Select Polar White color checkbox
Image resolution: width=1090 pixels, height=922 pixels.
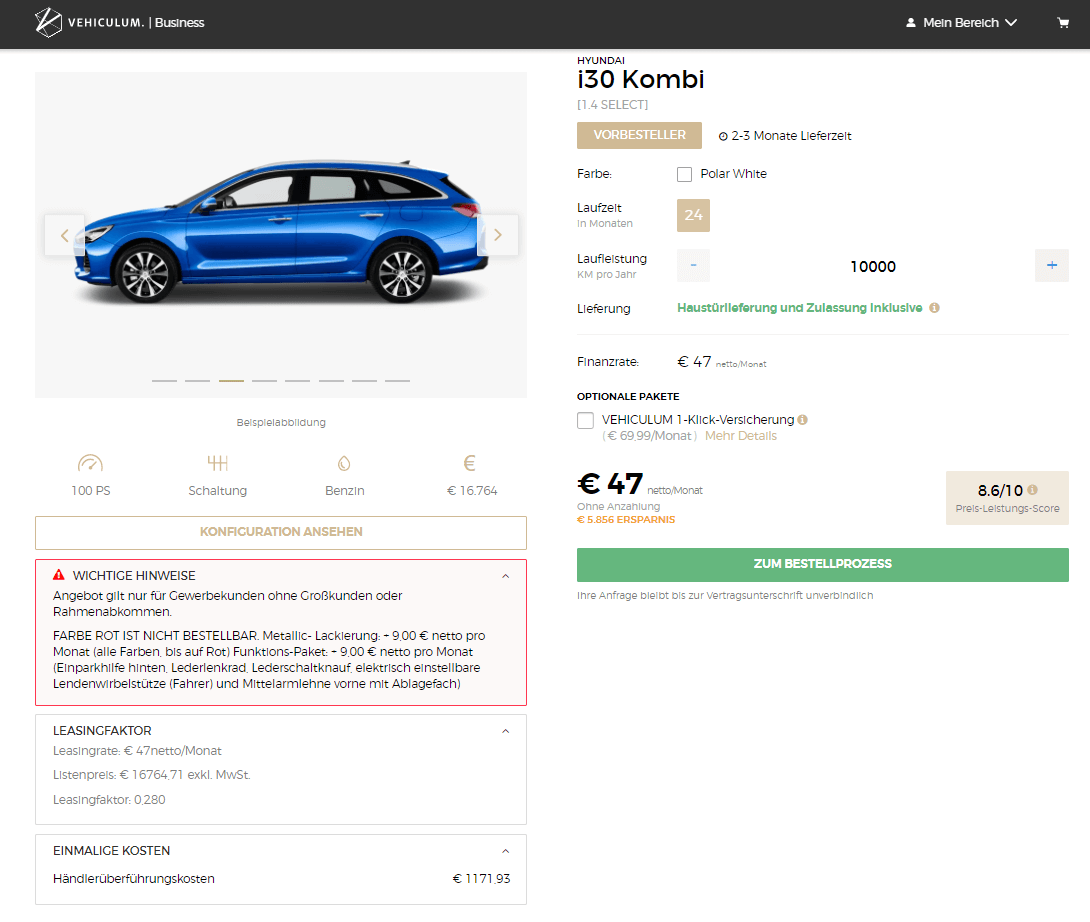pyautogui.click(x=685, y=174)
